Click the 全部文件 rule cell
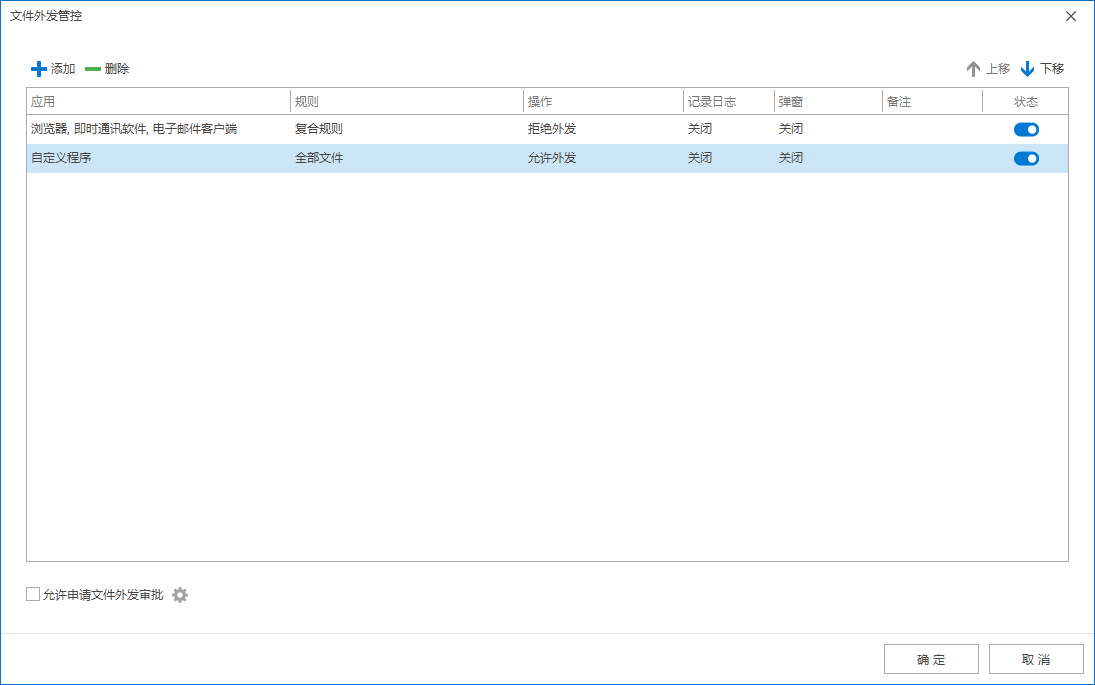Image resolution: width=1095 pixels, height=685 pixels. click(319, 158)
